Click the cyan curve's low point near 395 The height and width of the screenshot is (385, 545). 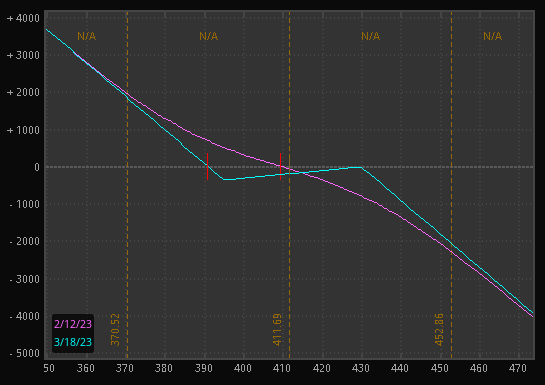224,179
